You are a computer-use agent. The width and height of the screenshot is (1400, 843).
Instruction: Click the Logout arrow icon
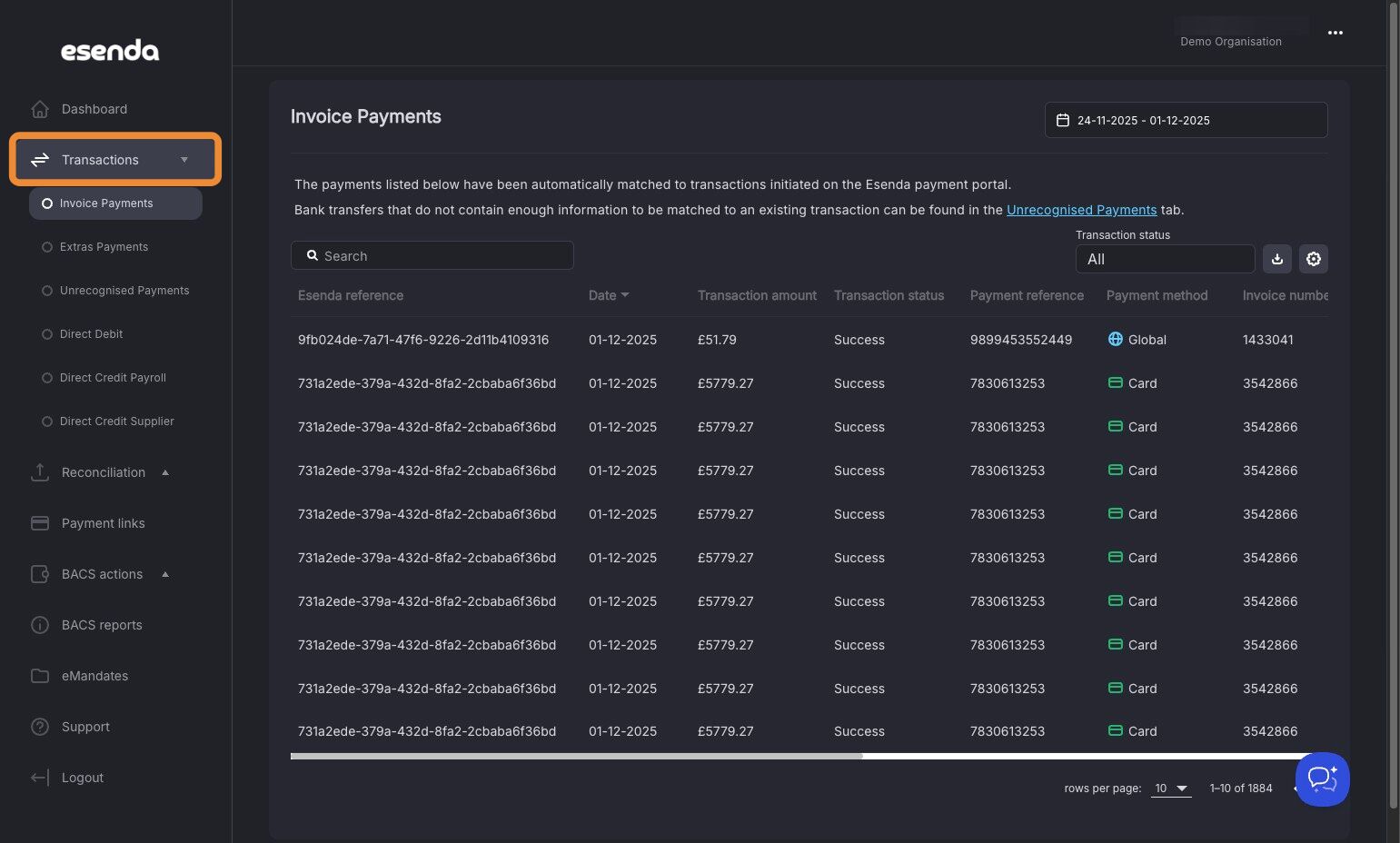click(x=40, y=778)
